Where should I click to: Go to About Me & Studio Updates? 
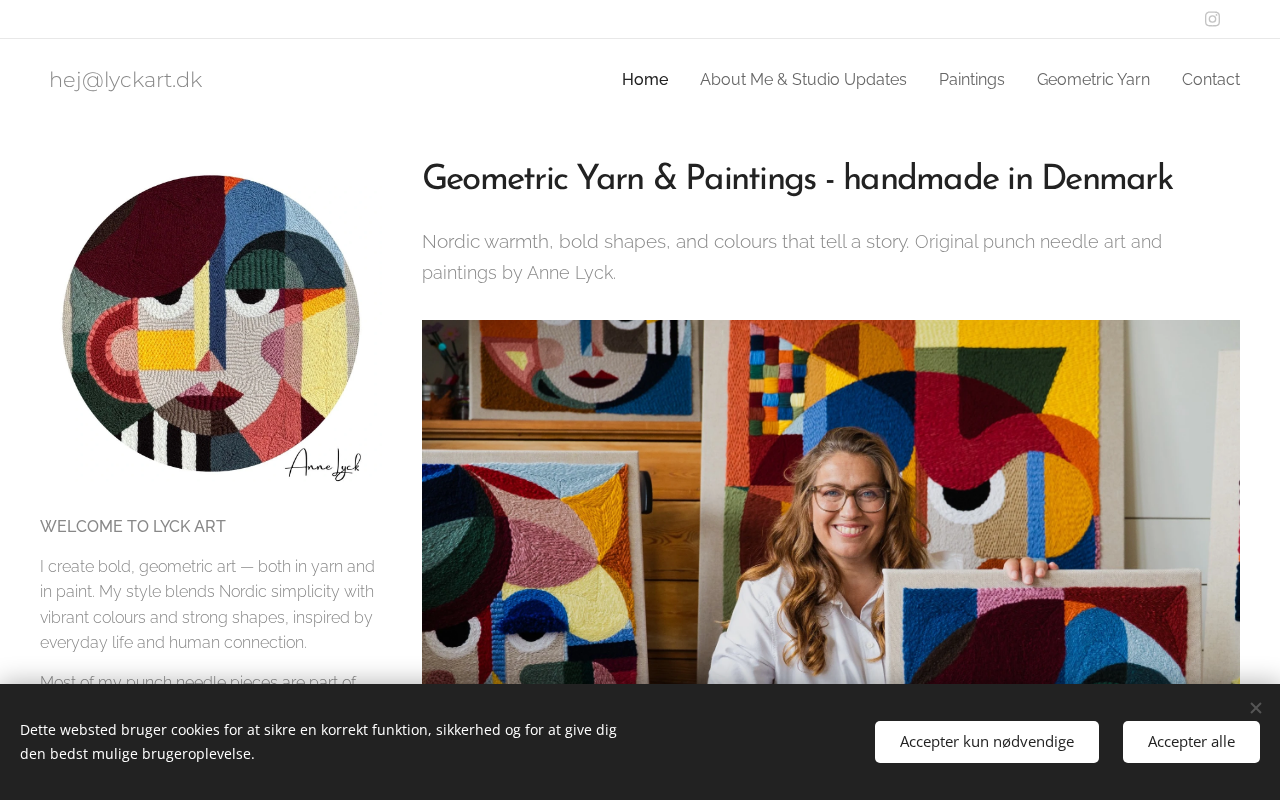tap(803, 80)
